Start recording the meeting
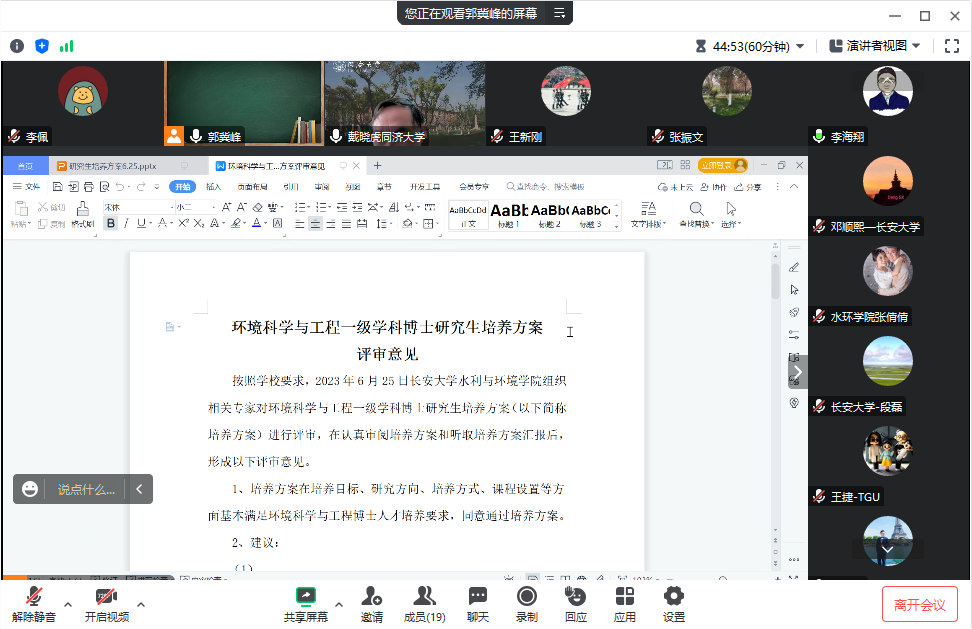 click(526, 597)
